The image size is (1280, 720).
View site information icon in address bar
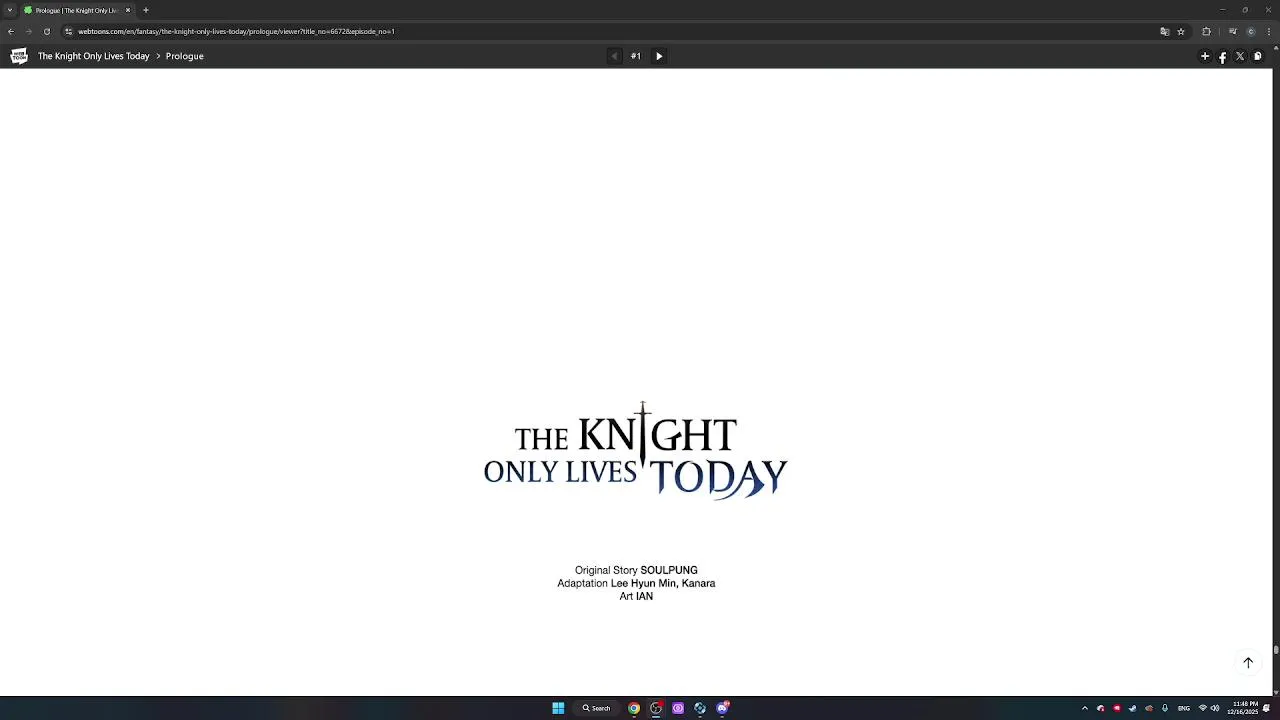[x=69, y=31]
